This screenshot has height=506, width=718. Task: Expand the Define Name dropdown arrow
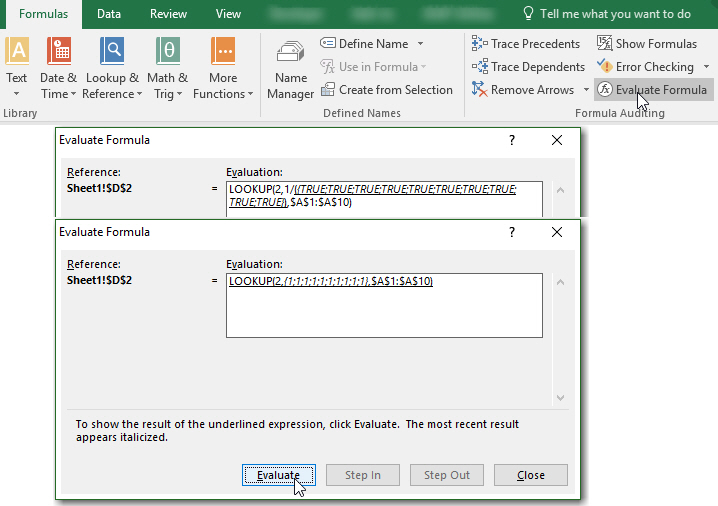[420, 44]
